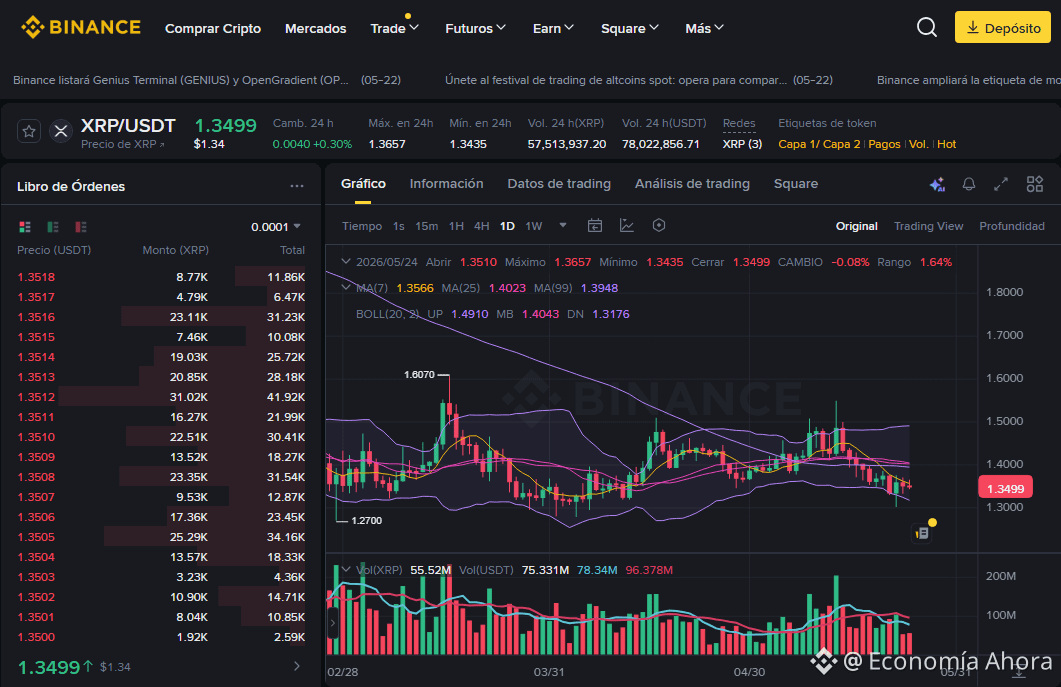Collapse the MA indicator row chevron
1061x687 pixels.
click(x=346, y=288)
